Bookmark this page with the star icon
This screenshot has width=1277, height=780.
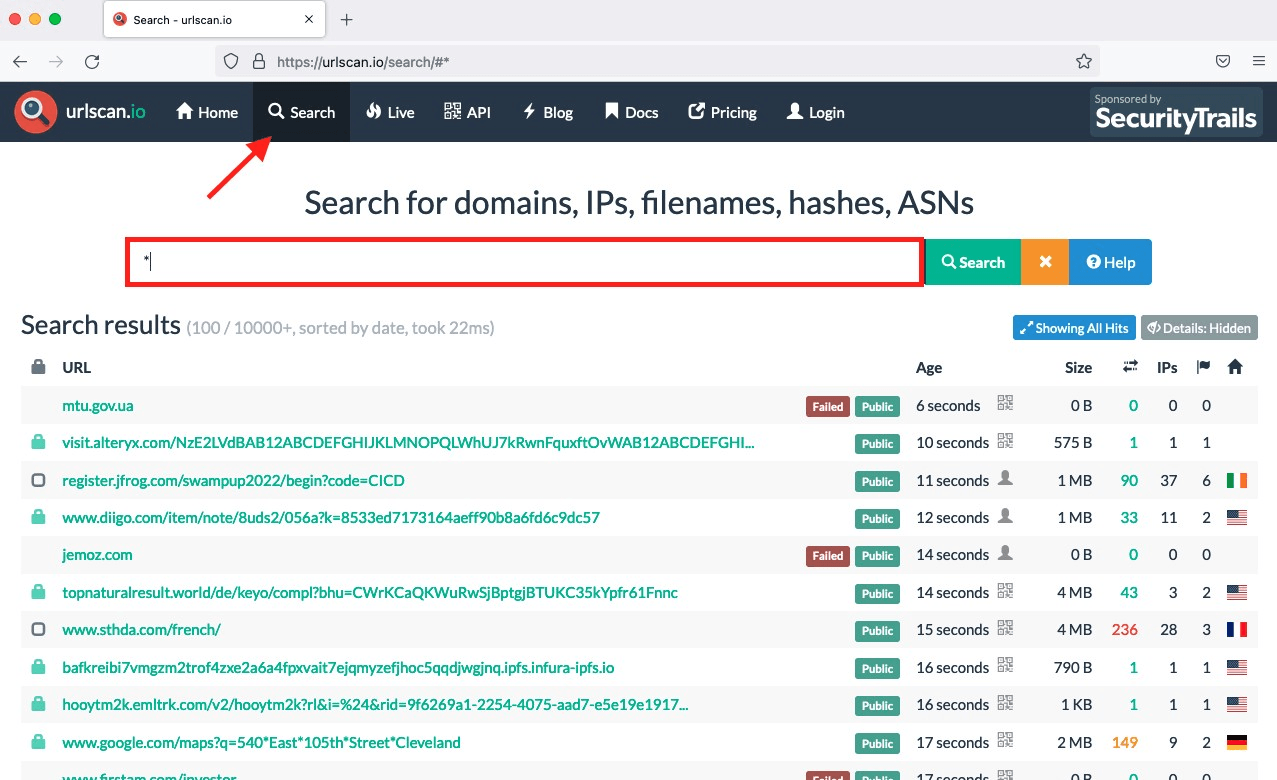1084,61
